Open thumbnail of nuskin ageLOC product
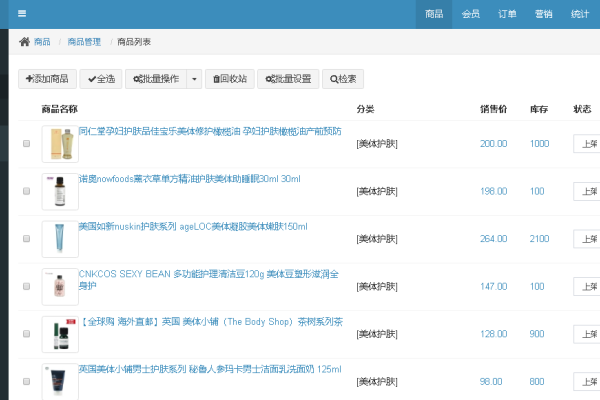Image resolution: width=600 pixels, height=400 pixels. [x=60, y=239]
